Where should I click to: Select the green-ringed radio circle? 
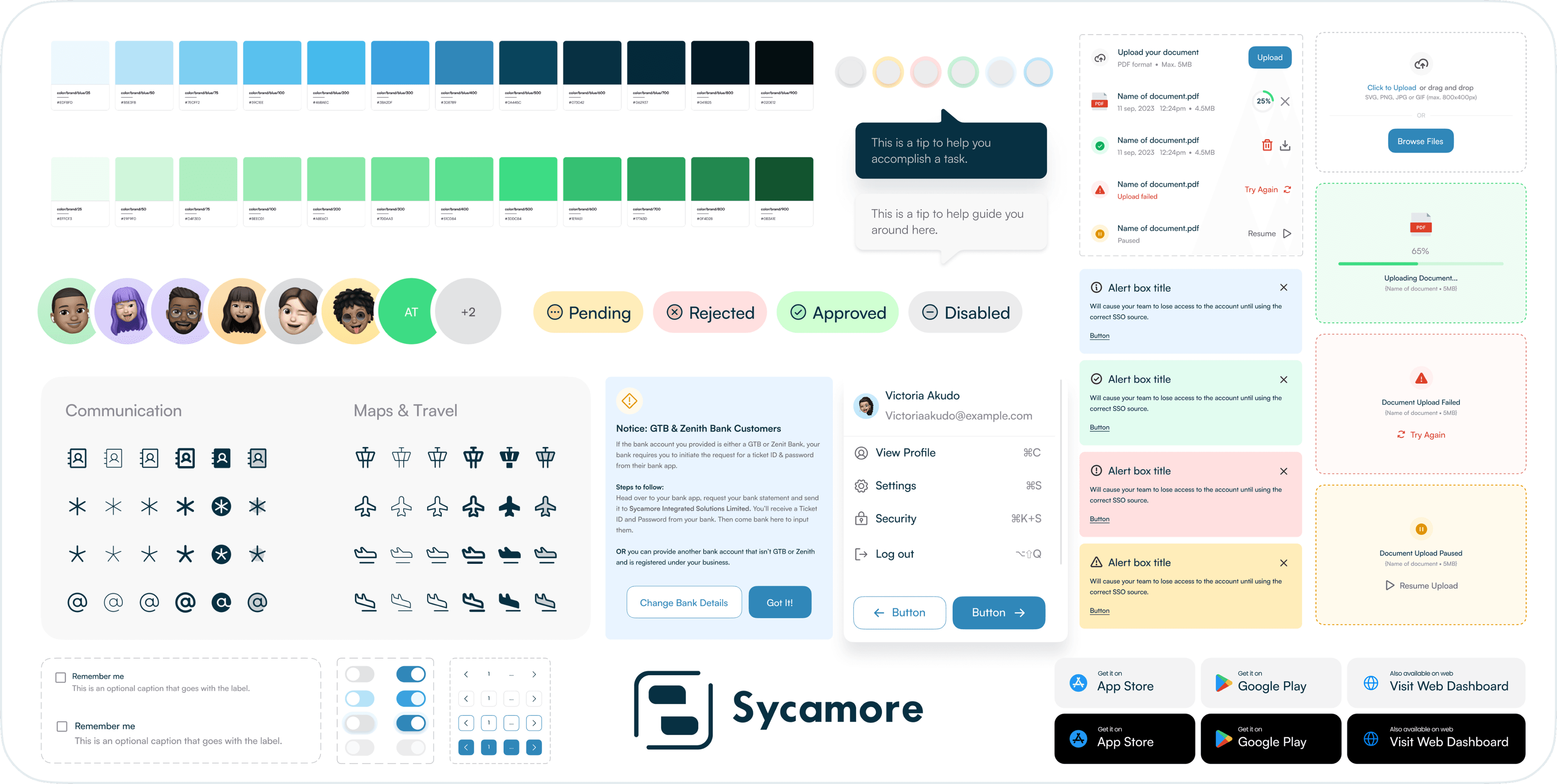963,73
